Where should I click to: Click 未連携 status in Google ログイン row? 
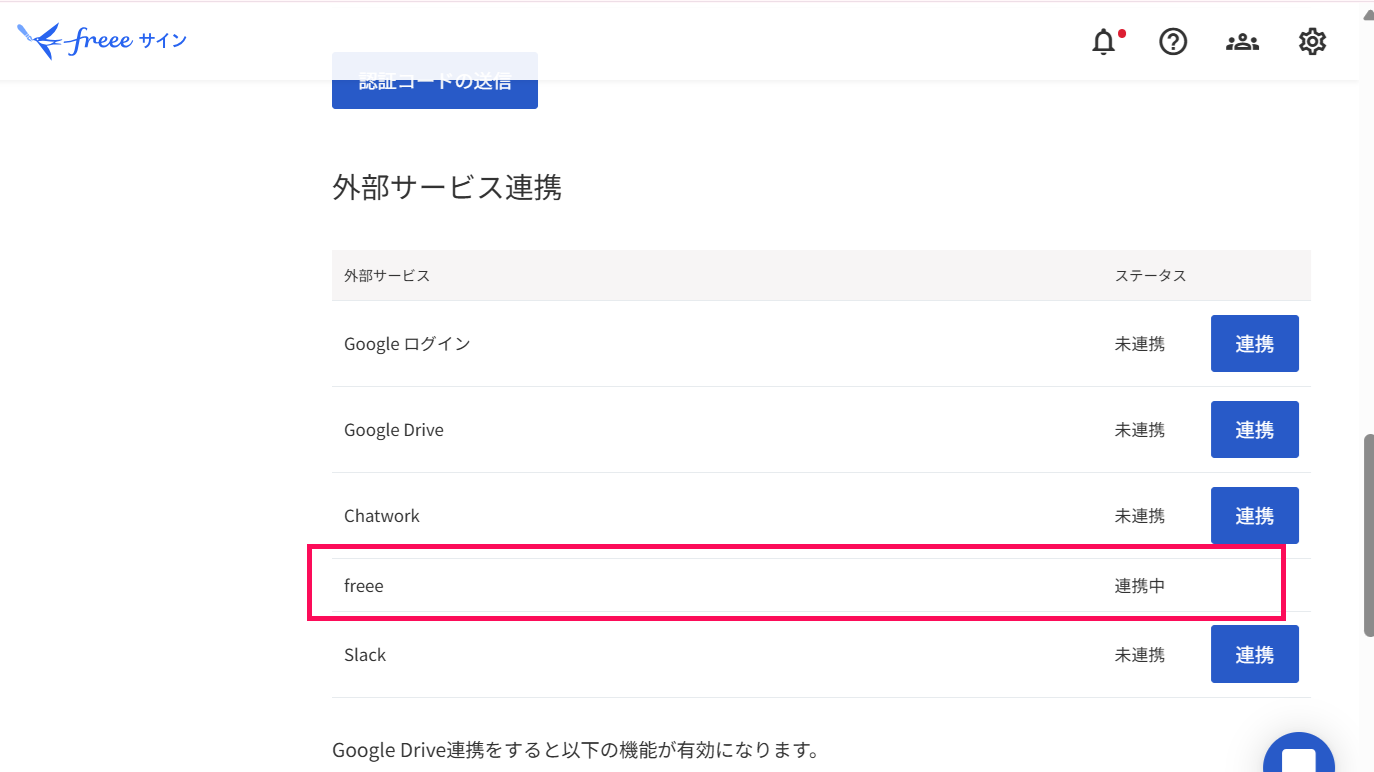tap(1140, 344)
